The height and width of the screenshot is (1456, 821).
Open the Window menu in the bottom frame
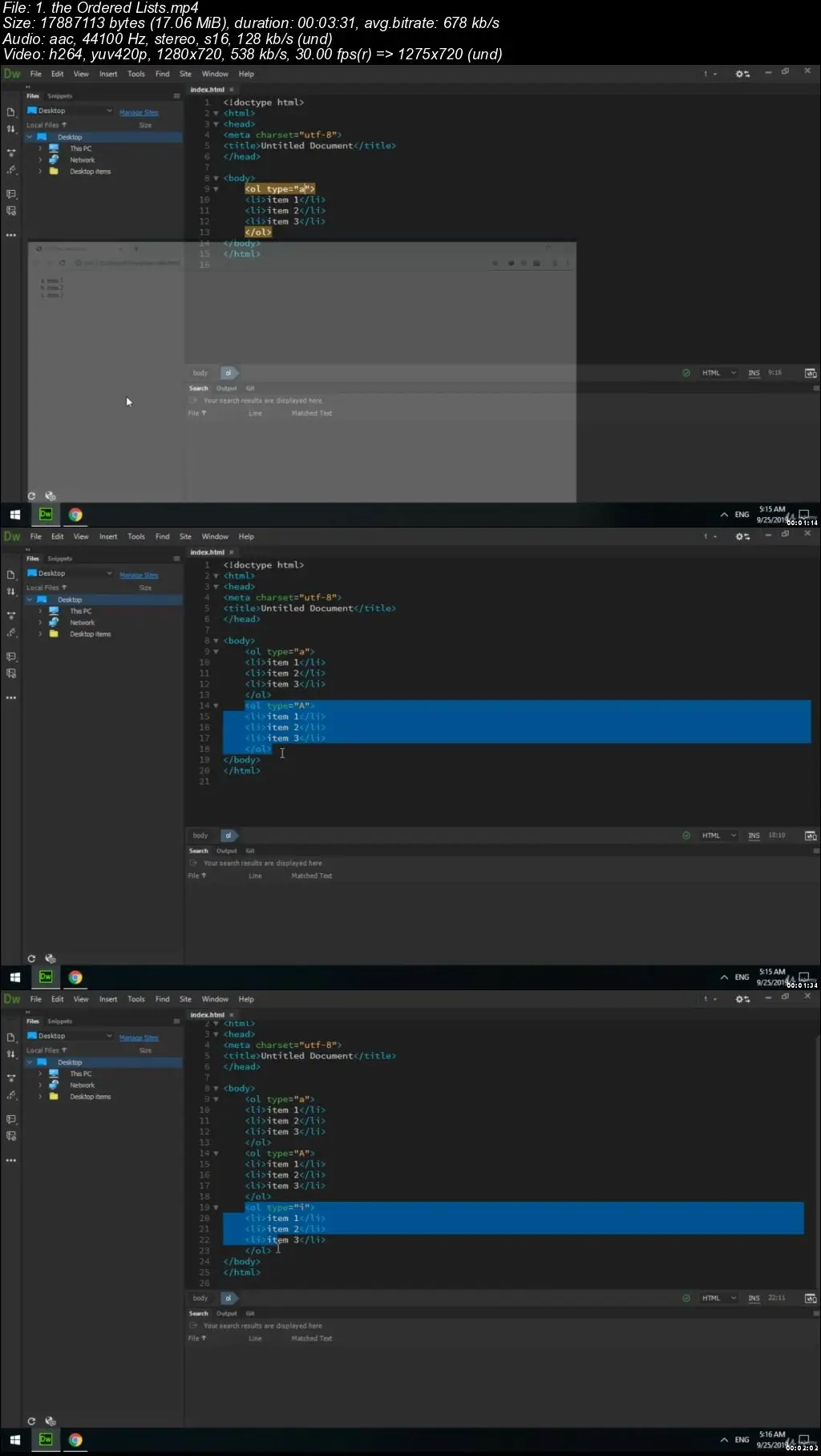pos(215,999)
